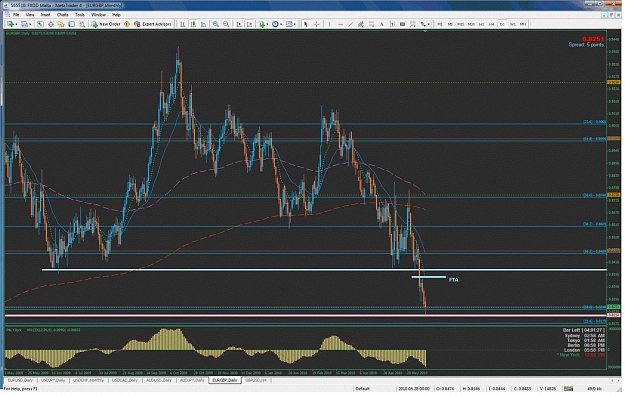The height and width of the screenshot is (395, 625).
Task: Select the horizontal line drawing tool
Action: tap(340, 24)
